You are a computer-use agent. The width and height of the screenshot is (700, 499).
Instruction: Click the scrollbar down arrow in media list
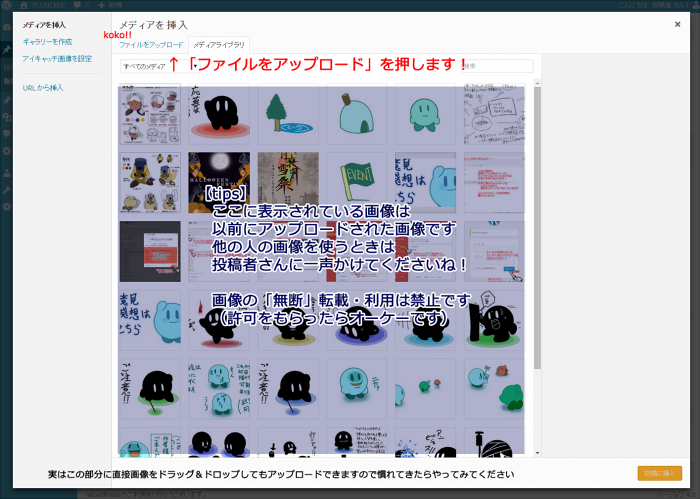pyautogui.click(x=537, y=452)
